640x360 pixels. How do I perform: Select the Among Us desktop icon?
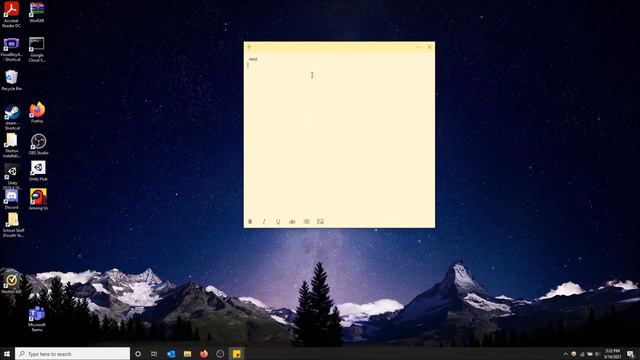click(38, 199)
